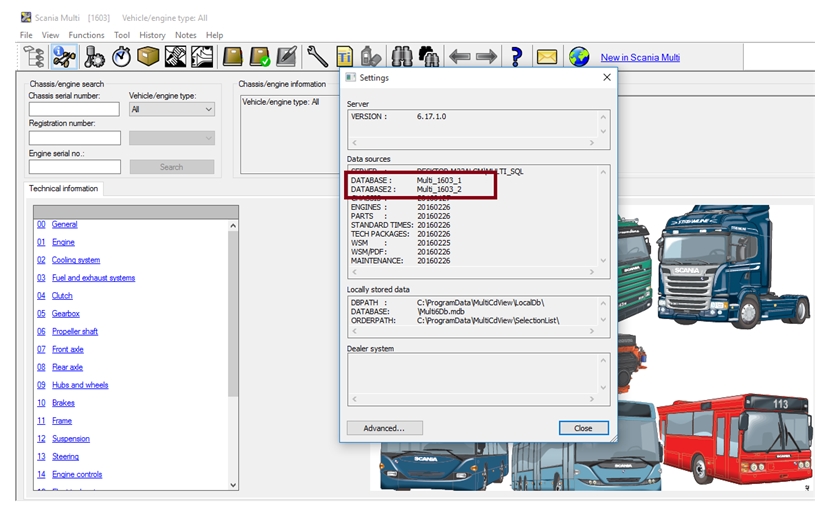Click the Data sources horizontal scroll right arrow
Viewport: 833px width, 511px height.
592,272
